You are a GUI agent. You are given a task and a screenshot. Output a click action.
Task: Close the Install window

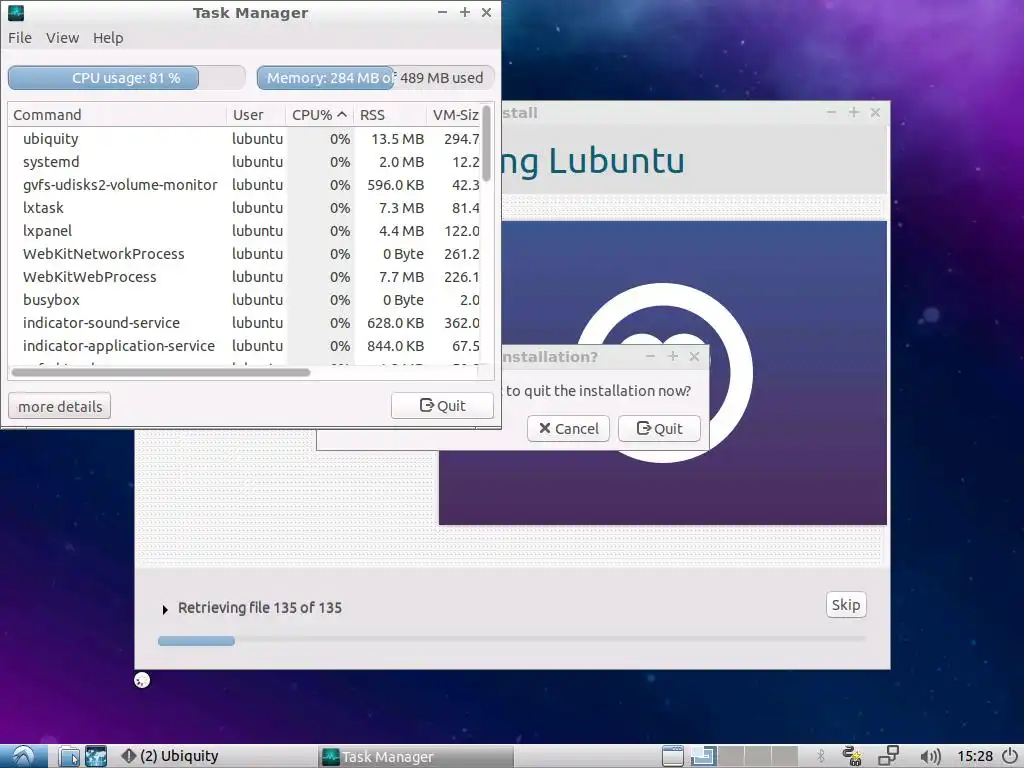tap(875, 112)
